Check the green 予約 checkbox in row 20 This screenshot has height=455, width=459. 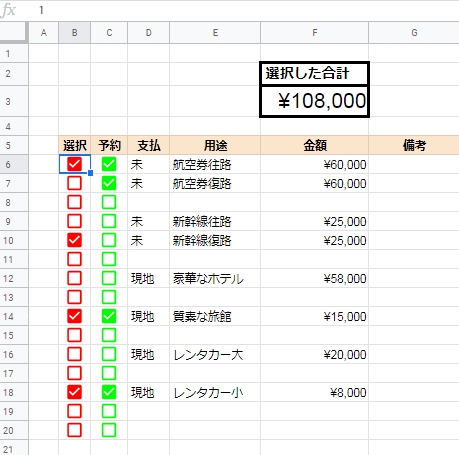(x=109, y=430)
